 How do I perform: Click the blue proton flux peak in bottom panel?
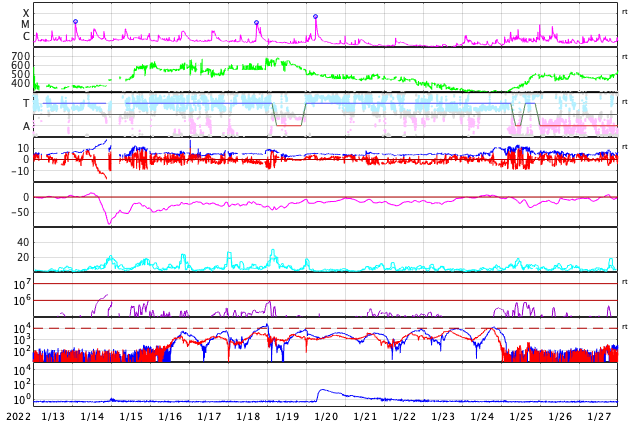click(322, 390)
